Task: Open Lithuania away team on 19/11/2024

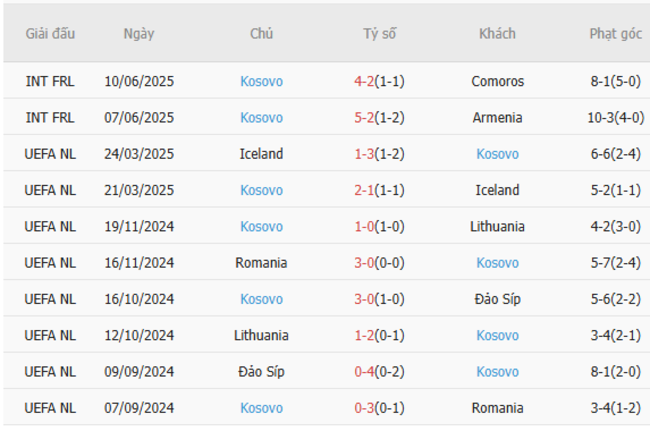Action: point(497,226)
